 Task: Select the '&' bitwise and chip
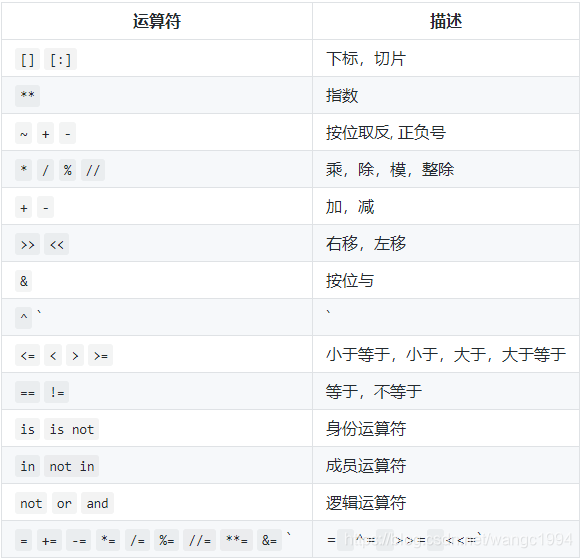(23, 281)
